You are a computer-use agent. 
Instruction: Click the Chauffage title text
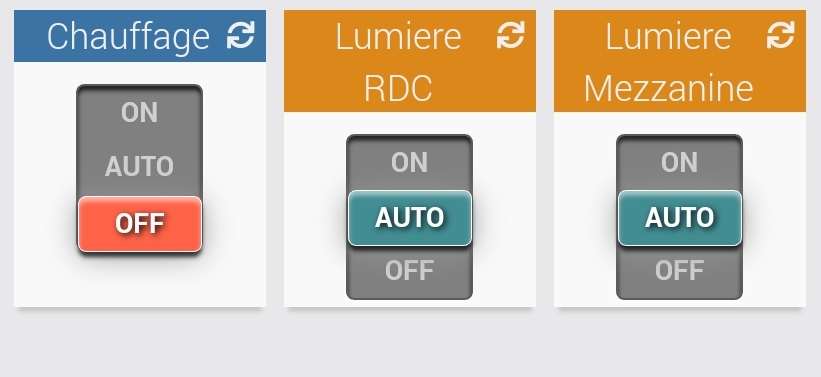coord(128,36)
